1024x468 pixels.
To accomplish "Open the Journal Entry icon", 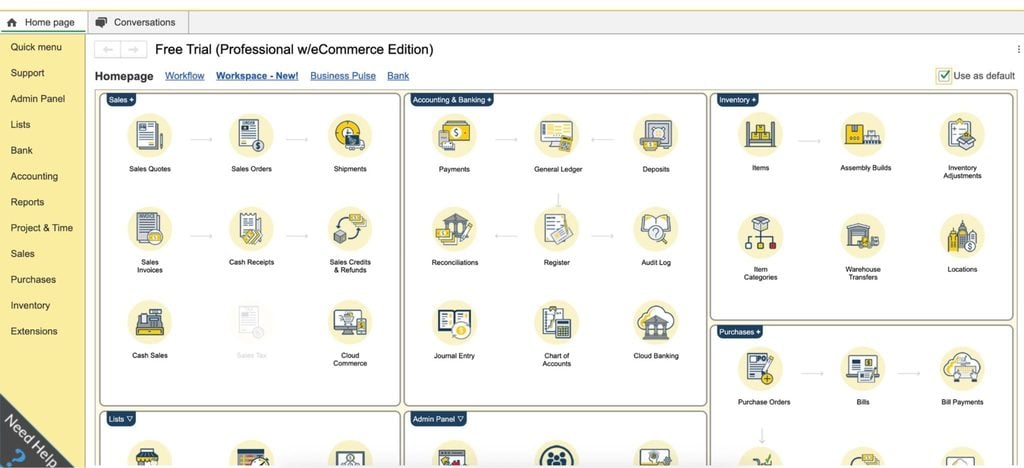I will 455,322.
